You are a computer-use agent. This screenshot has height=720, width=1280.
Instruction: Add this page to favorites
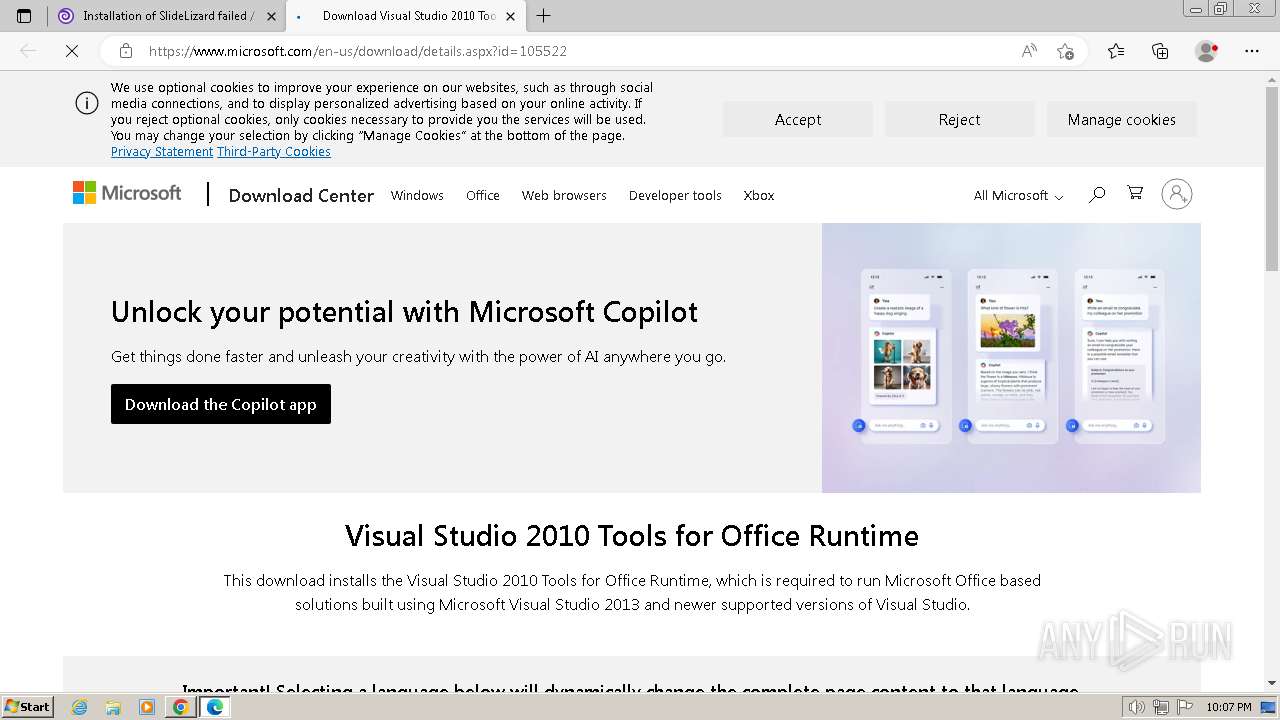[x=1065, y=51]
